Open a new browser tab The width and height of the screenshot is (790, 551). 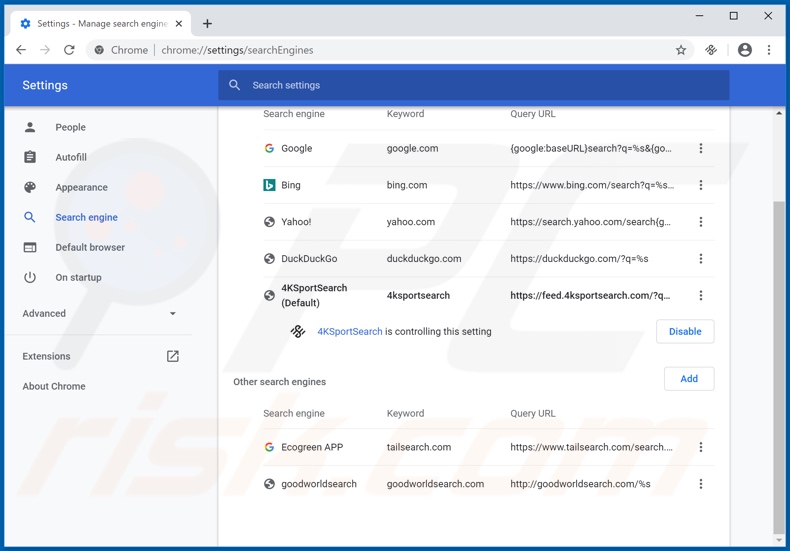coord(207,24)
